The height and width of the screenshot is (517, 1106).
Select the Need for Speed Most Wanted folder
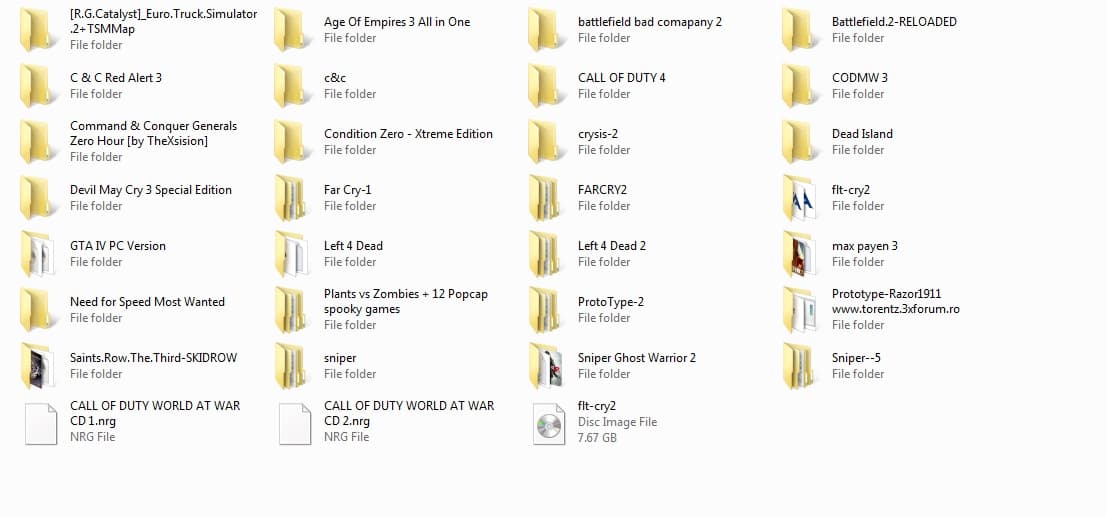click(x=147, y=302)
